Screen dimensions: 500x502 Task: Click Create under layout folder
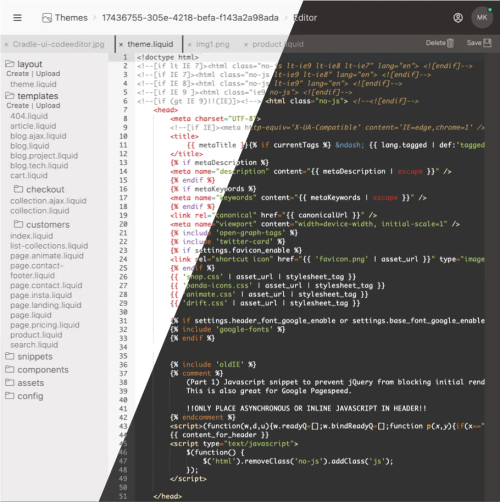(18, 74)
